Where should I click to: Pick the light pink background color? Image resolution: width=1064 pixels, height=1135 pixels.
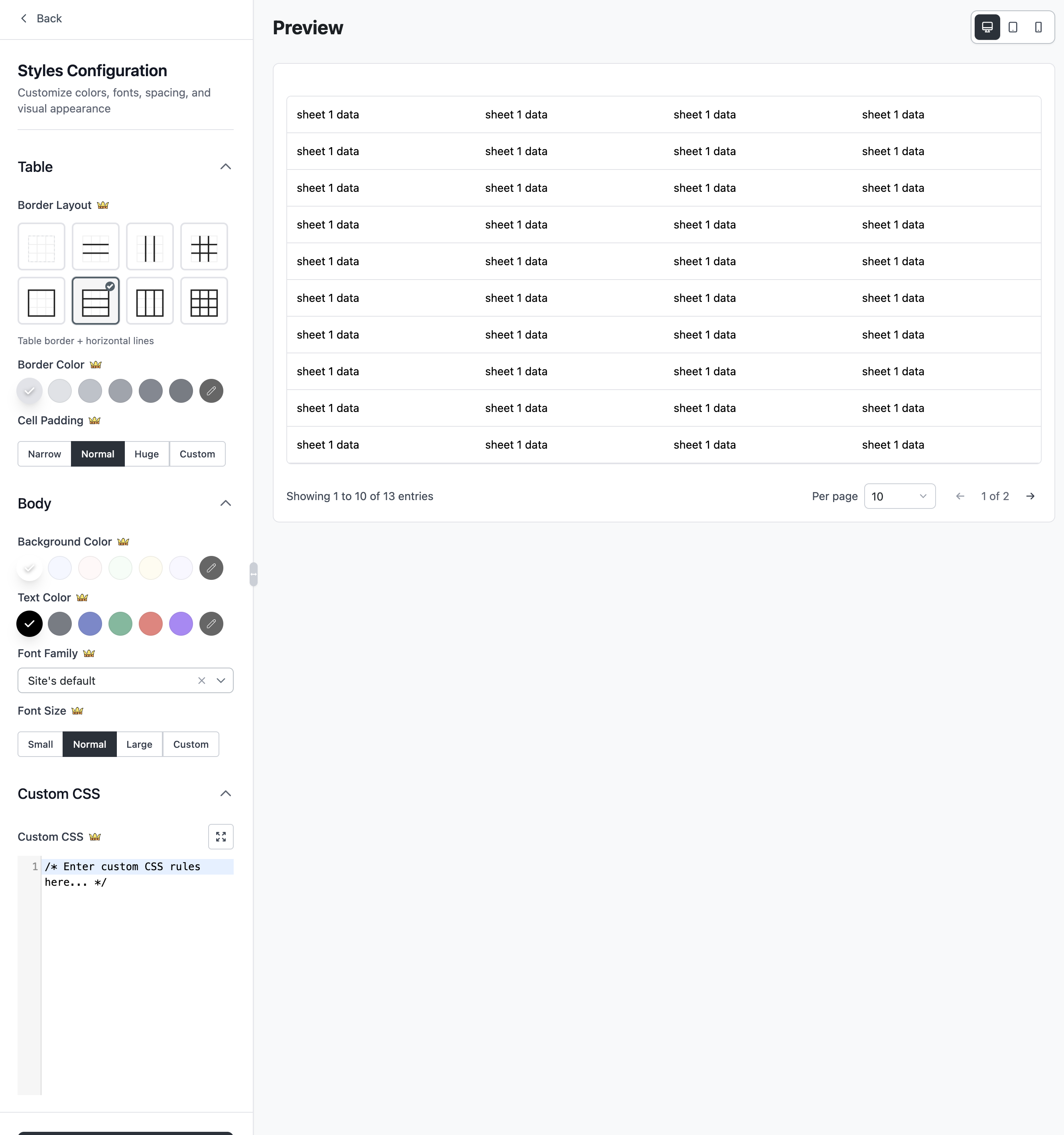[90, 568]
